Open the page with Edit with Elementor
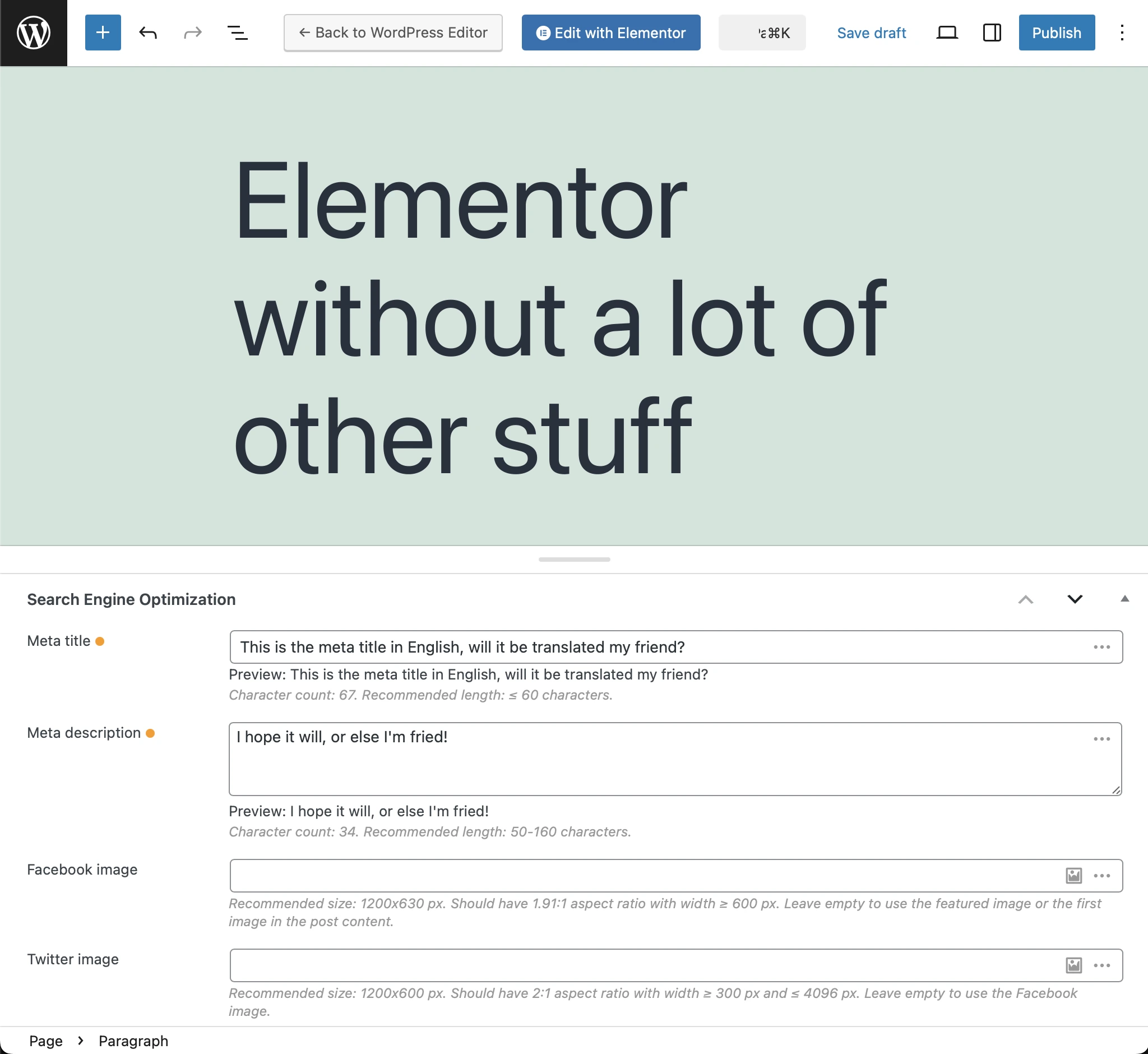The image size is (1148, 1054). click(x=610, y=33)
